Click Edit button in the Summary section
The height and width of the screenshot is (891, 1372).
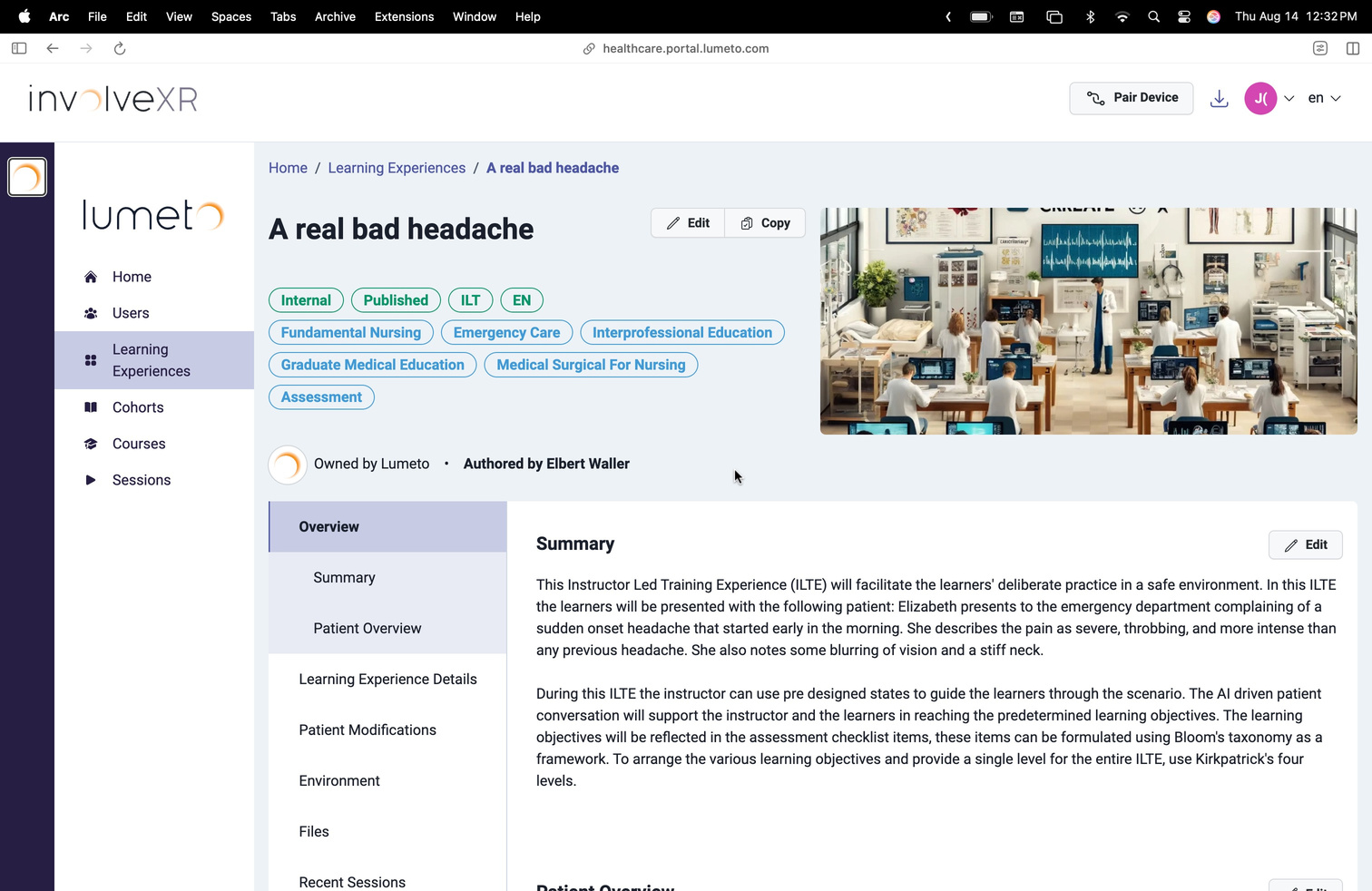pos(1306,544)
